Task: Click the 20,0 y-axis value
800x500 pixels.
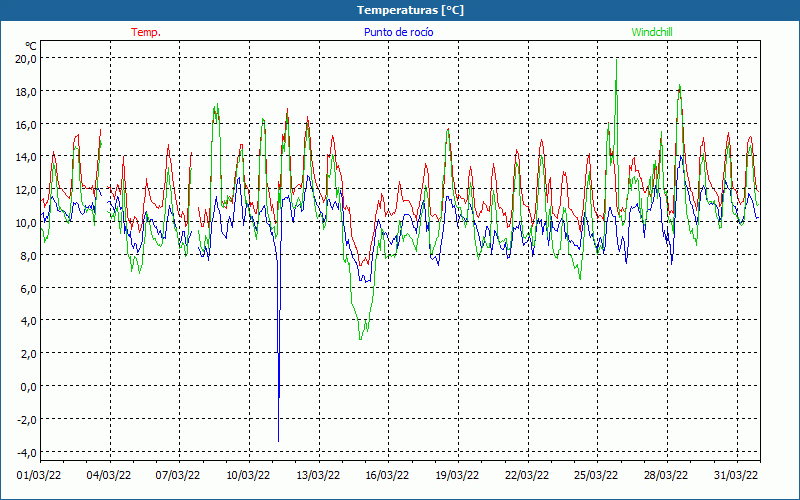Action: click(x=26, y=59)
